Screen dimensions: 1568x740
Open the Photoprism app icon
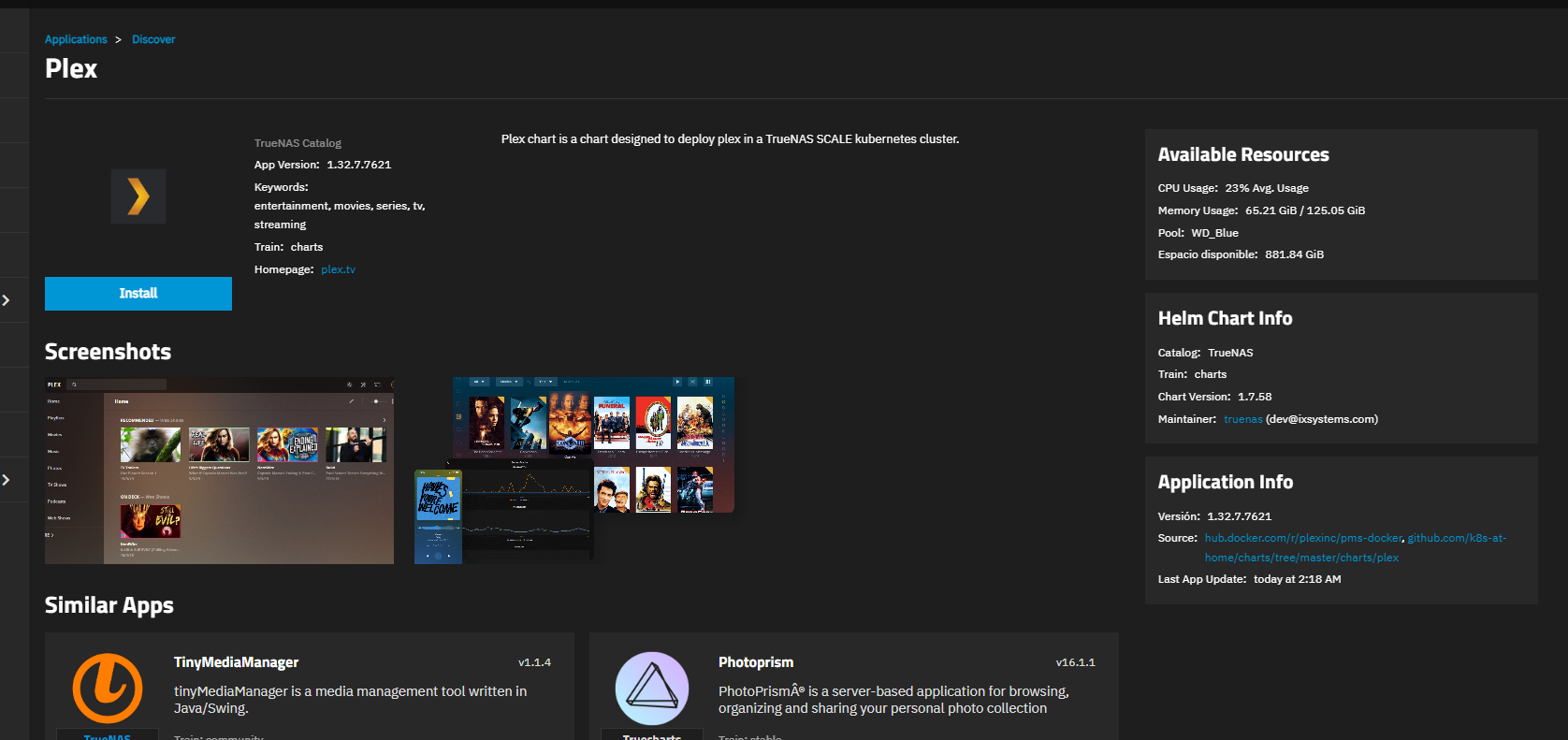(x=652, y=689)
